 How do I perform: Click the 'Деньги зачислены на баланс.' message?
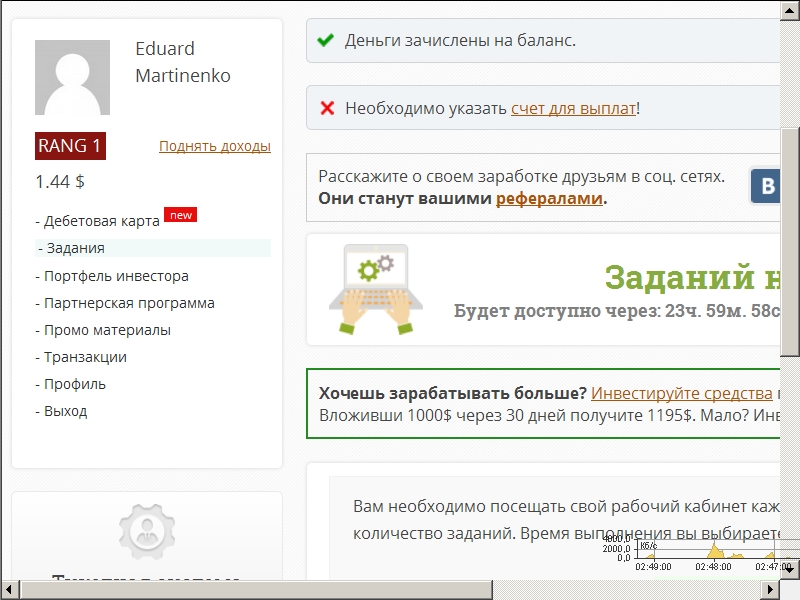[x=460, y=40]
